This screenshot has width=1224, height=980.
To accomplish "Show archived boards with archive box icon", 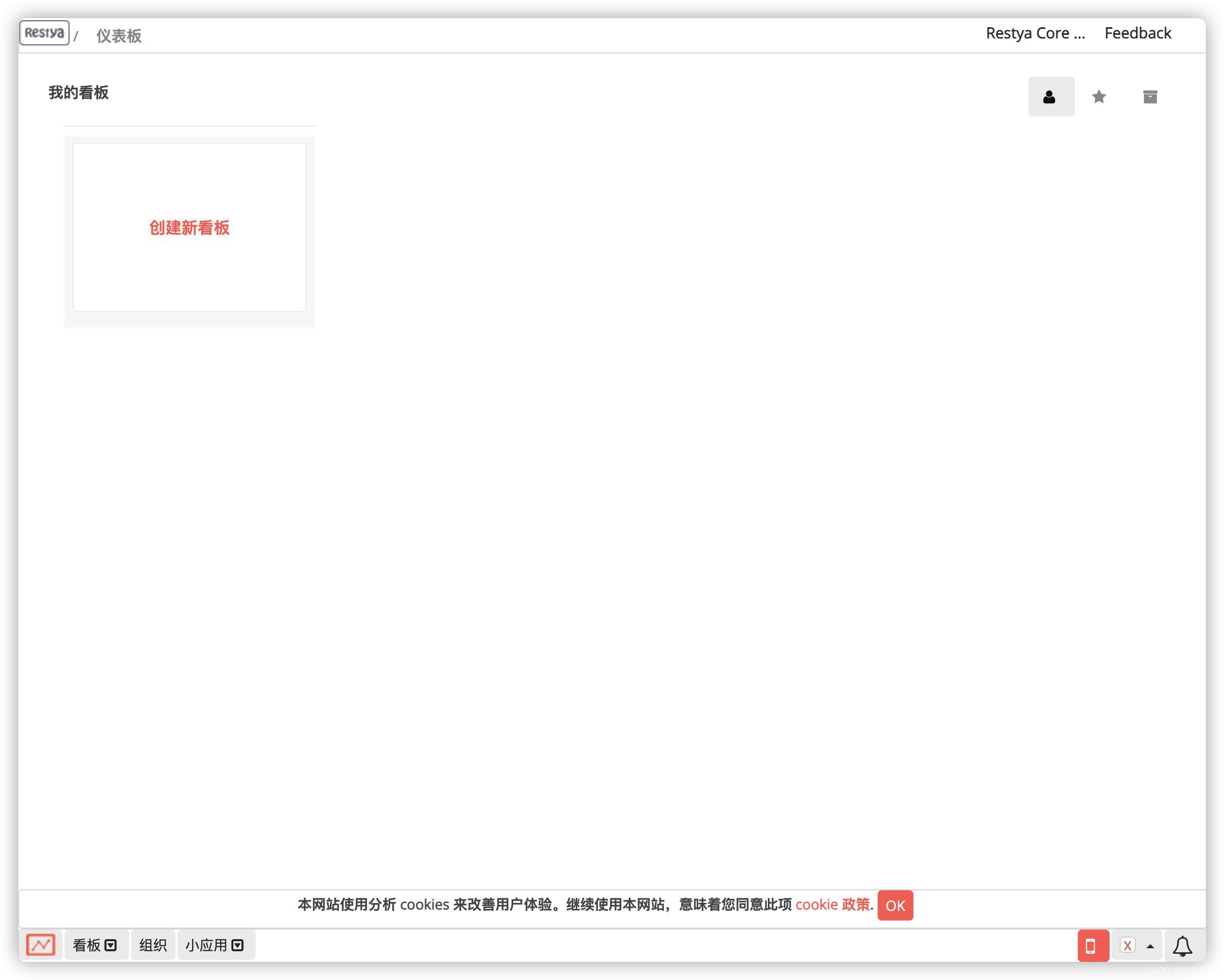I will tap(1149, 96).
